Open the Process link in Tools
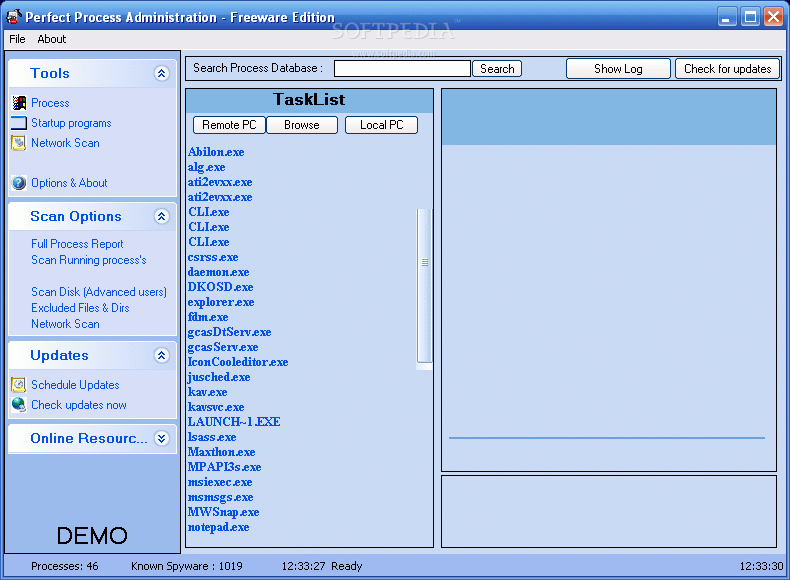Image resolution: width=790 pixels, height=580 pixels. click(50, 103)
